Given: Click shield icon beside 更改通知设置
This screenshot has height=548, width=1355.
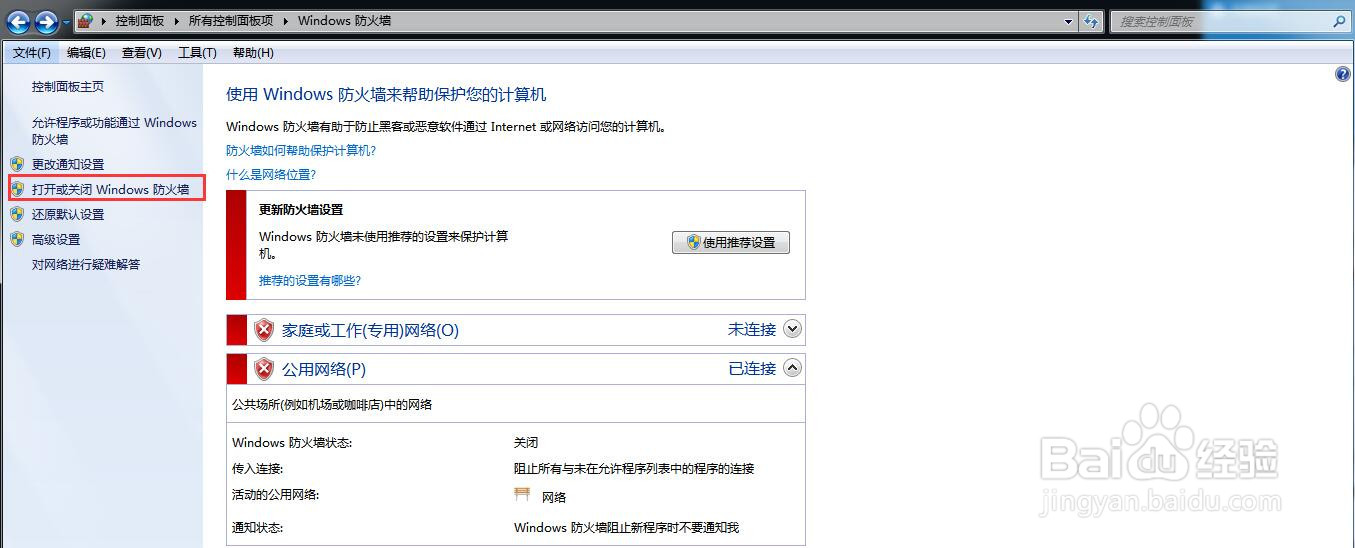Looking at the screenshot, I should (17, 164).
